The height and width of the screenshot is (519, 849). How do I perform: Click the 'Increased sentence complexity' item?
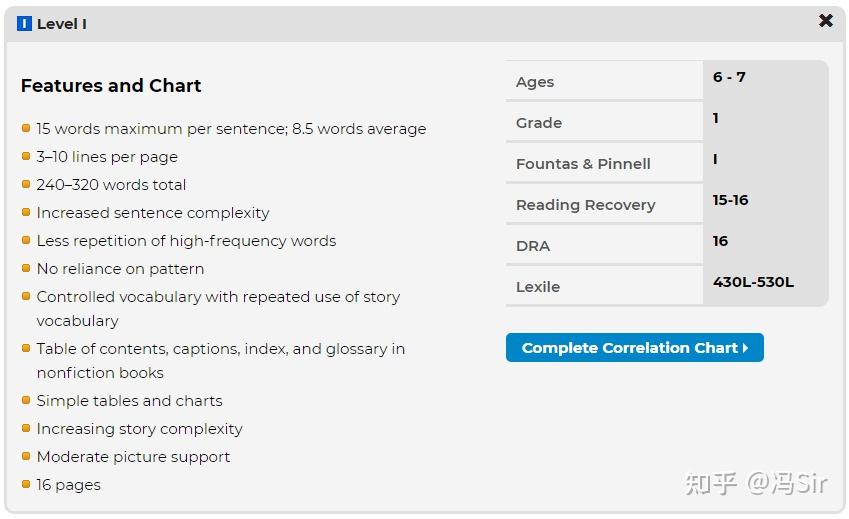(x=153, y=213)
